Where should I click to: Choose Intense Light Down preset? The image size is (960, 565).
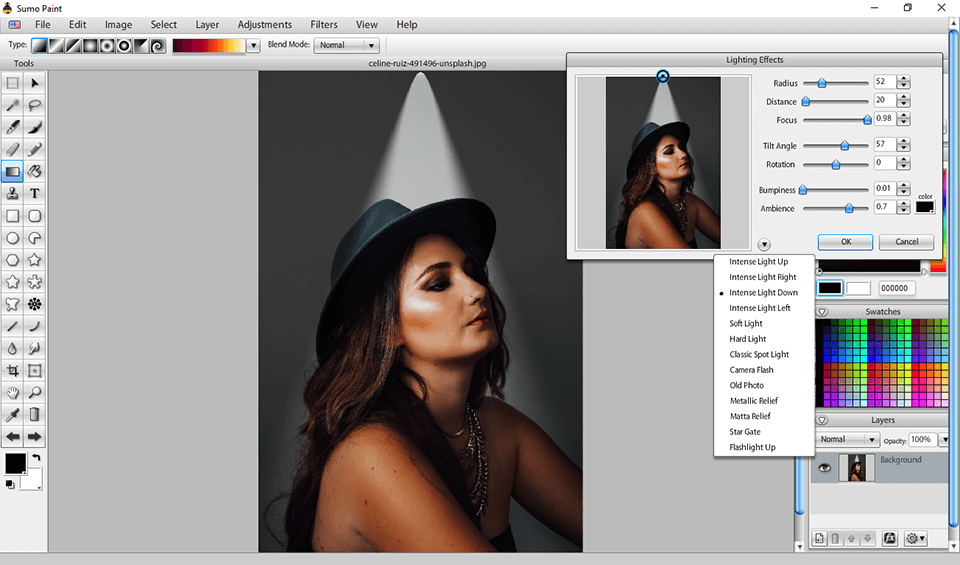[x=764, y=293]
